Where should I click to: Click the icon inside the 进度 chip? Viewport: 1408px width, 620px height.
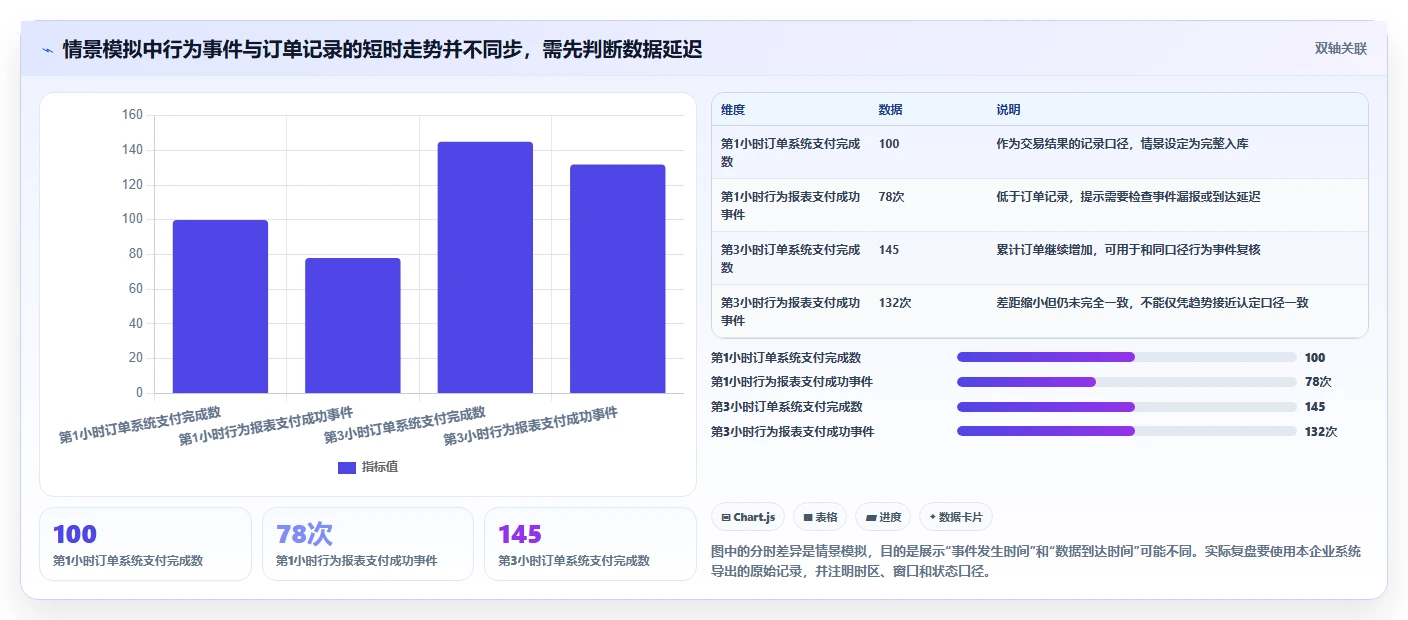[x=870, y=518]
